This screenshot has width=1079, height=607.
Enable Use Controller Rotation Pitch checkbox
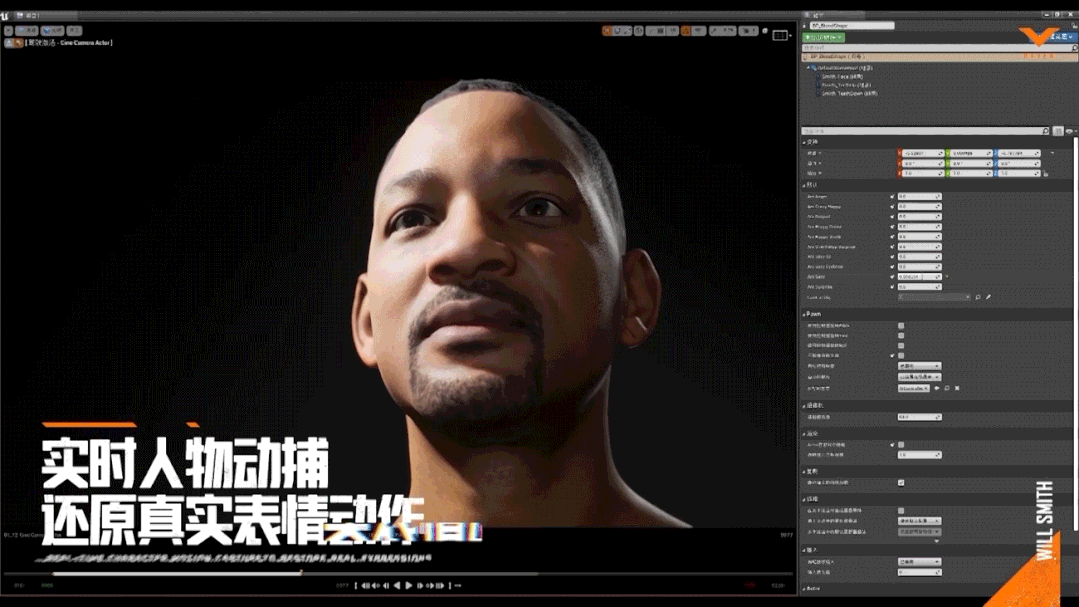[901, 326]
